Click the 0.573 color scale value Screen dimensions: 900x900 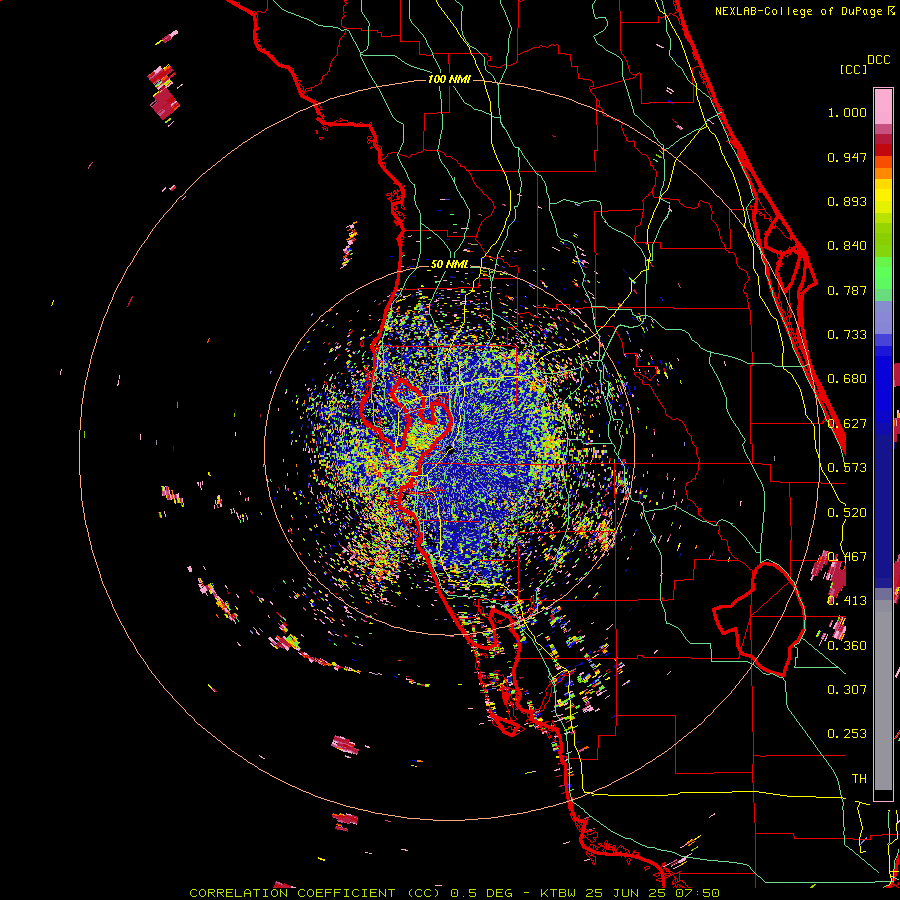click(847, 468)
